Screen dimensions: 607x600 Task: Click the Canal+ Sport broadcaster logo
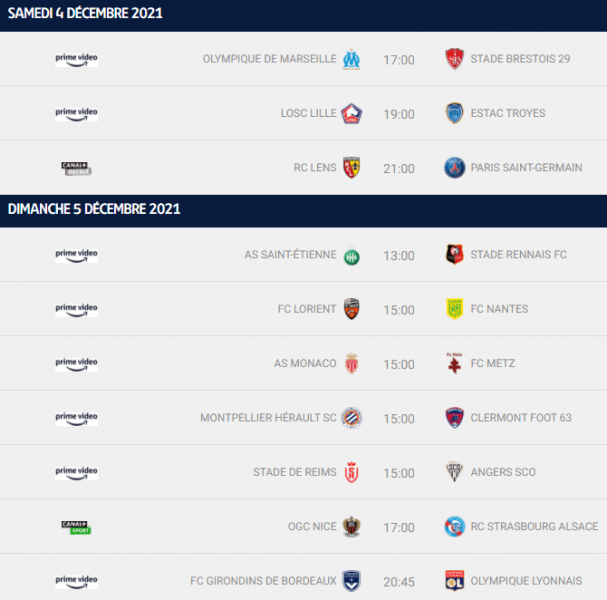[x=76, y=526]
